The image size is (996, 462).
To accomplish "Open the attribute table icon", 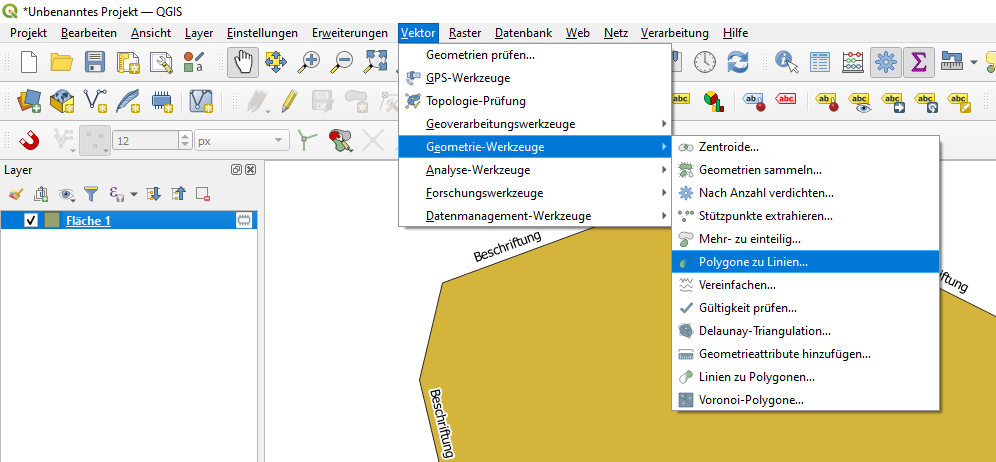I will [x=820, y=62].
